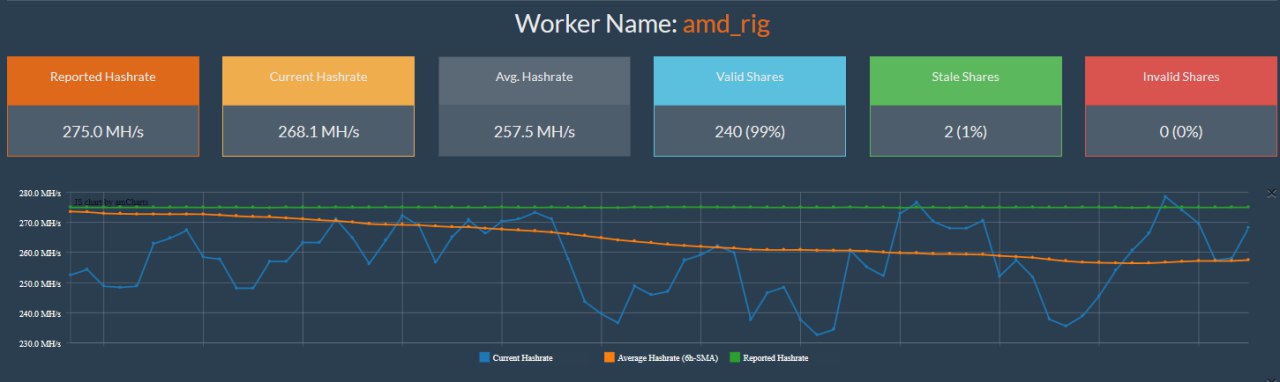1280x382 pixels.
Task: Click the 230.0 MH/s axis label
Action: click(x=40, y=343)
